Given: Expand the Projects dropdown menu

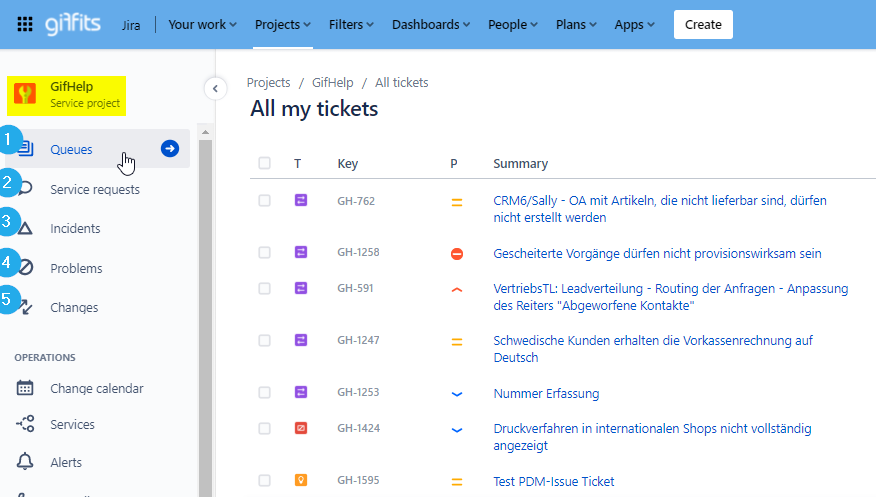Looking at the screenshot, I should tap(282, 24).
